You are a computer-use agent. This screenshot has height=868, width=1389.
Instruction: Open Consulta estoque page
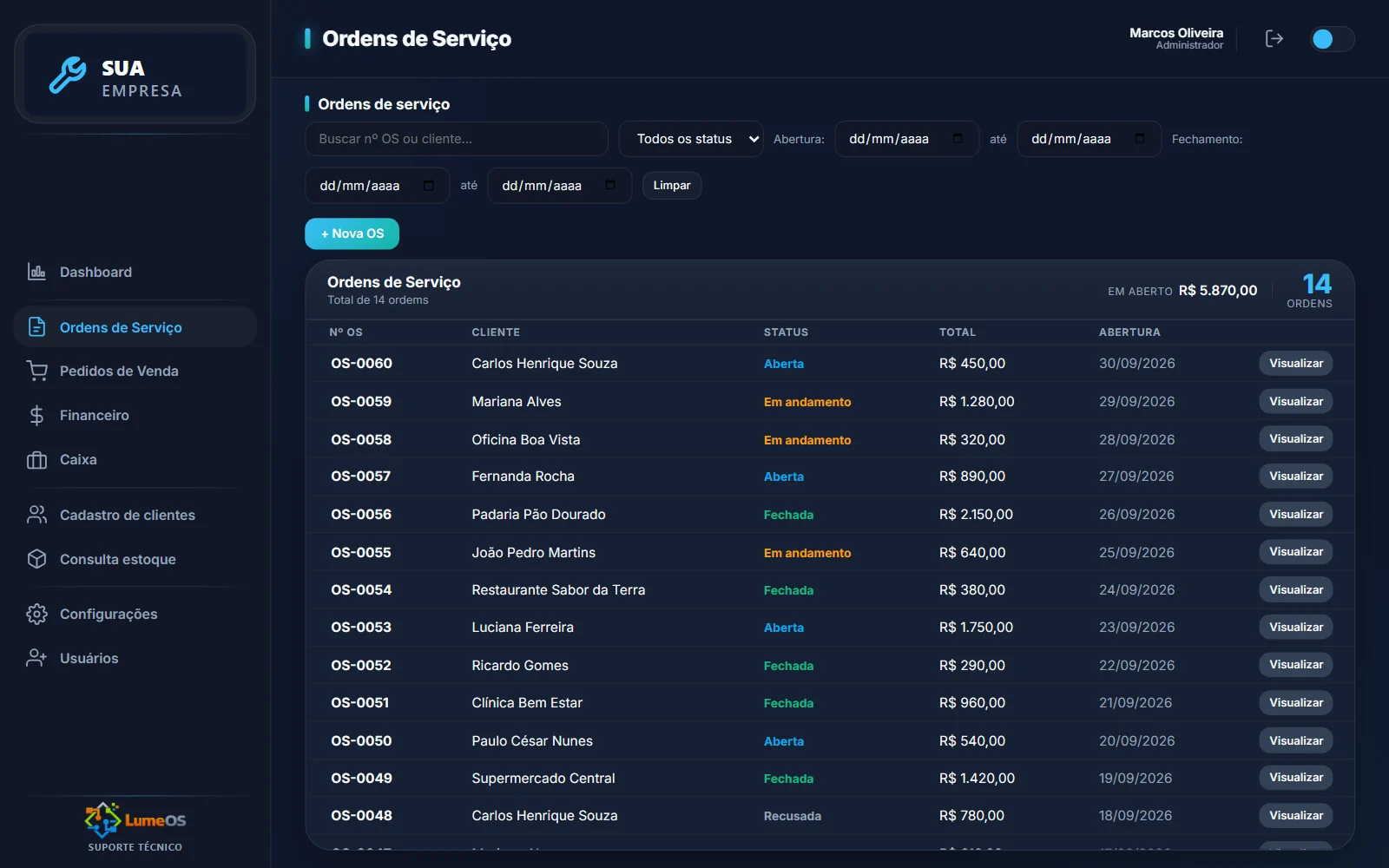point(135,559)
